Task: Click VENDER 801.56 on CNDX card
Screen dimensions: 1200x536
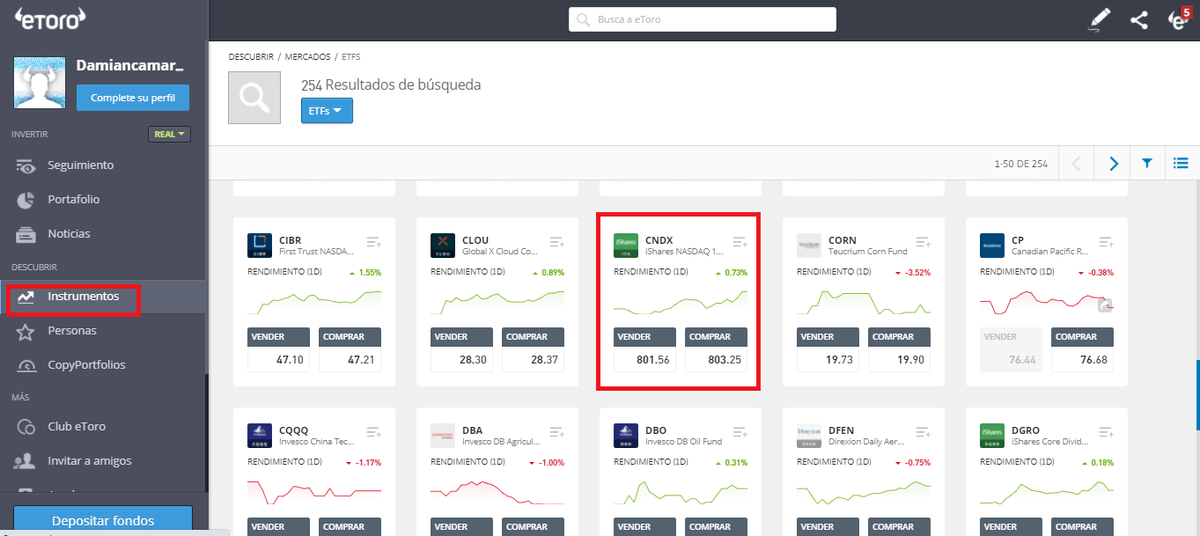Action: pyautogui.click(x=645, y=350)
